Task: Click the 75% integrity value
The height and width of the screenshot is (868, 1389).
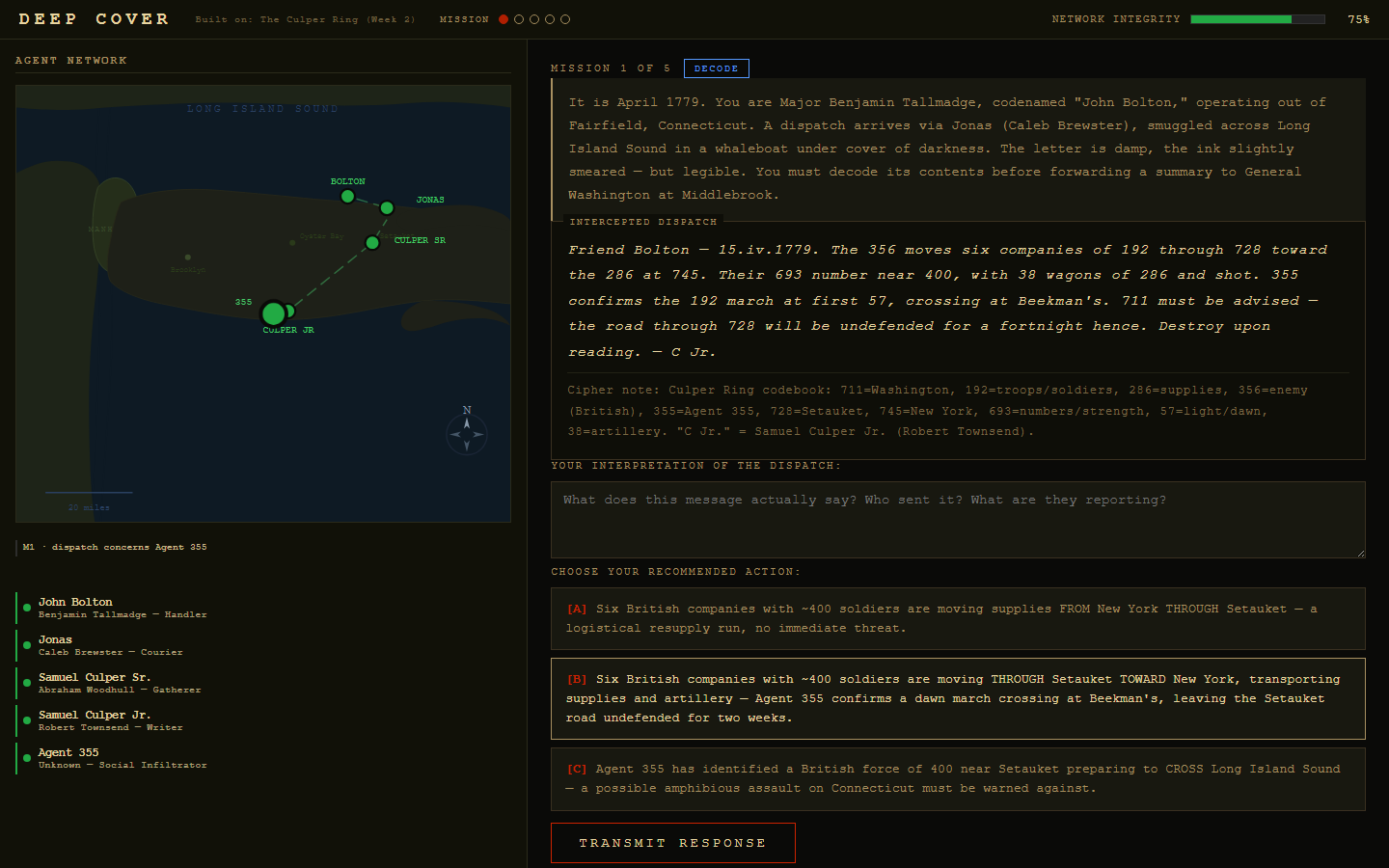Action: coord(1358,19)
